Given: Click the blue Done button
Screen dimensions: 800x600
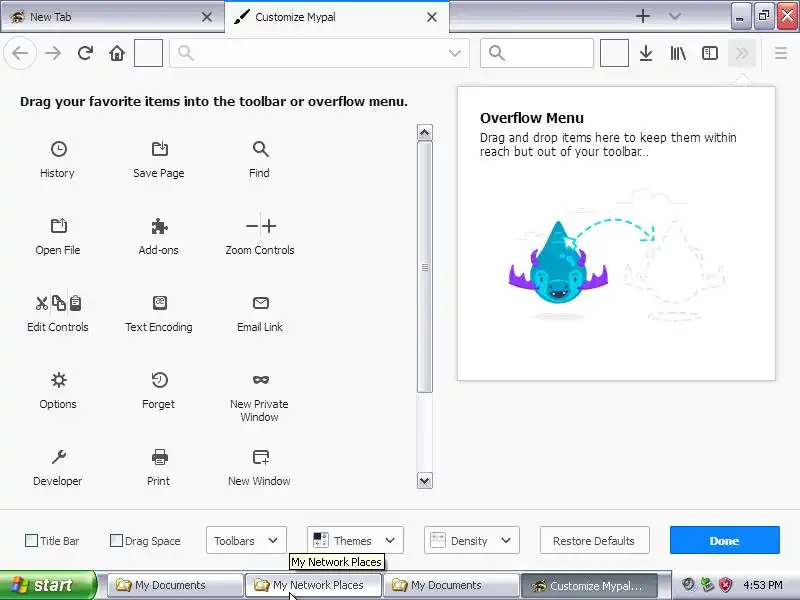Looking at the screenshot, I should pyautogui.click(x=724, y=540).
